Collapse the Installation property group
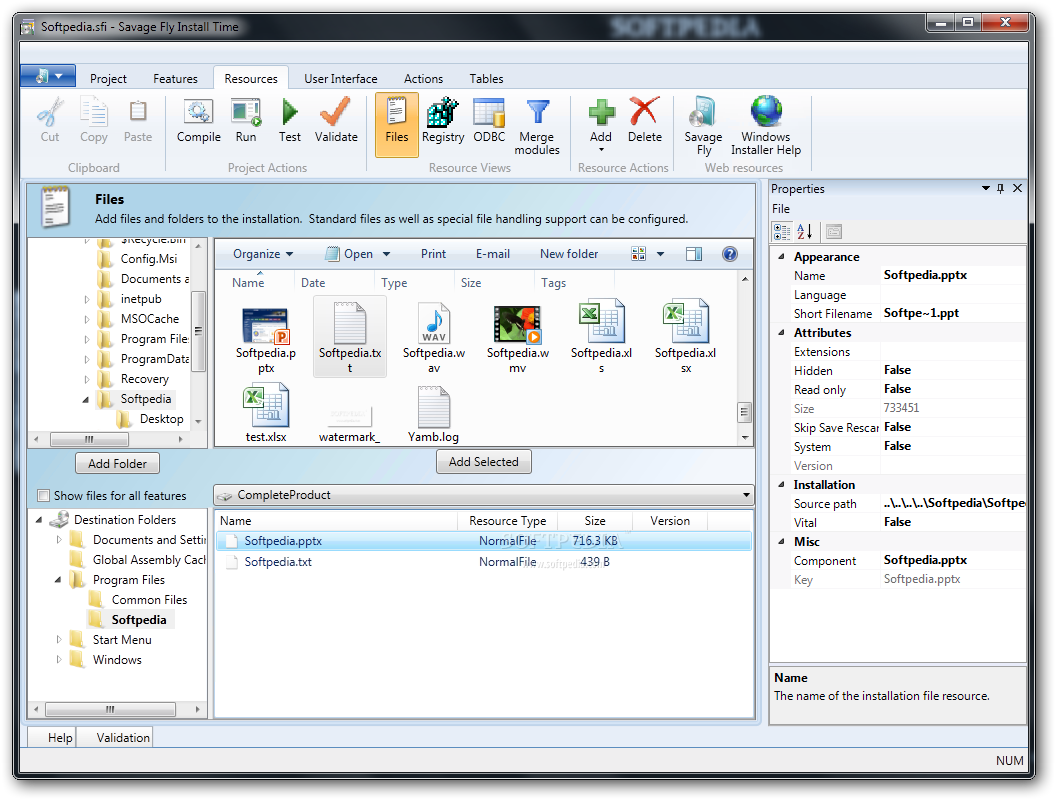Viewport: 1056px width, 800px height. tap(781, 485)
